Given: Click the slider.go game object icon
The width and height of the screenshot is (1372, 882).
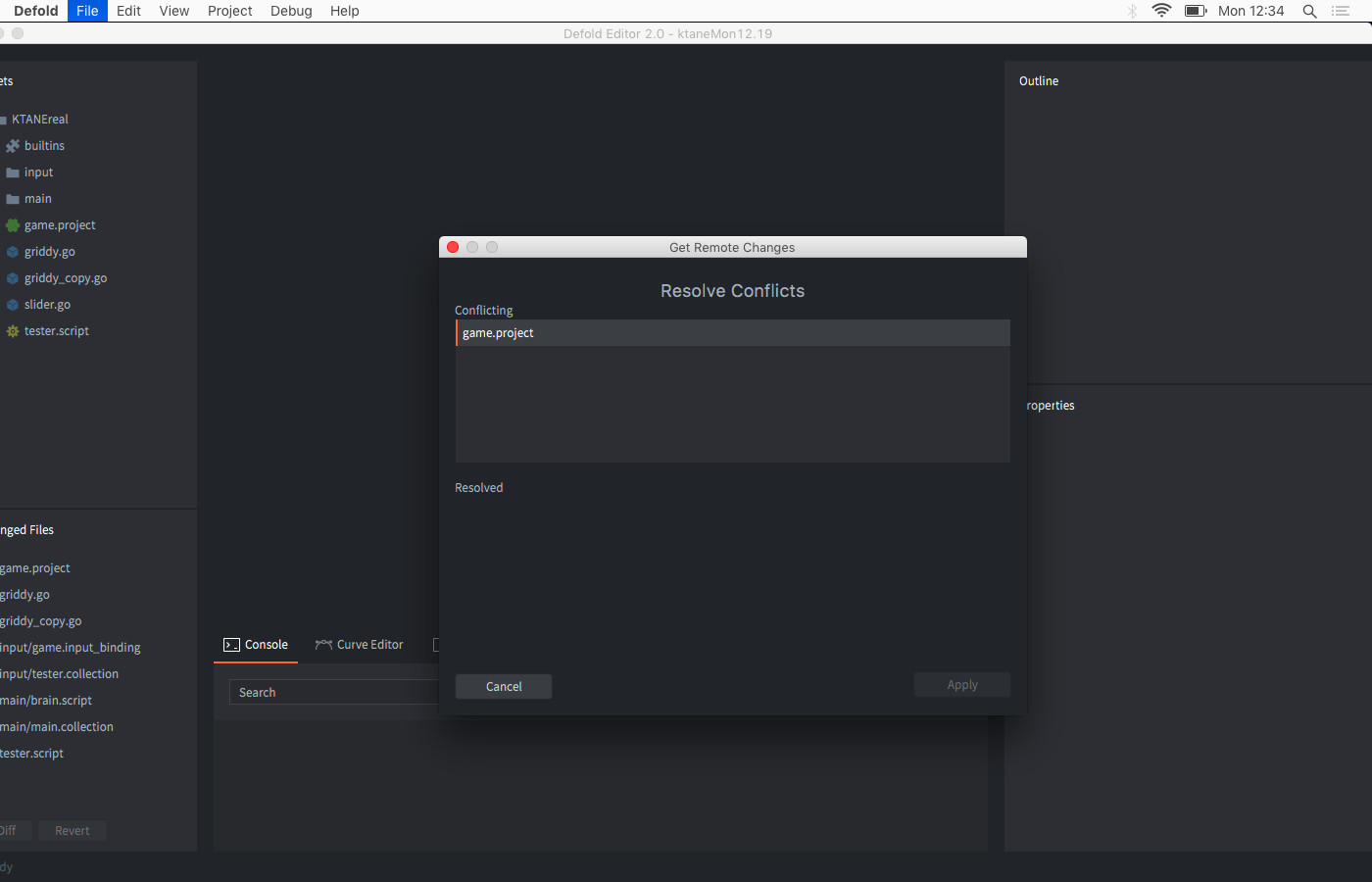Looking at the screenshot, I should tap(13, 305).
